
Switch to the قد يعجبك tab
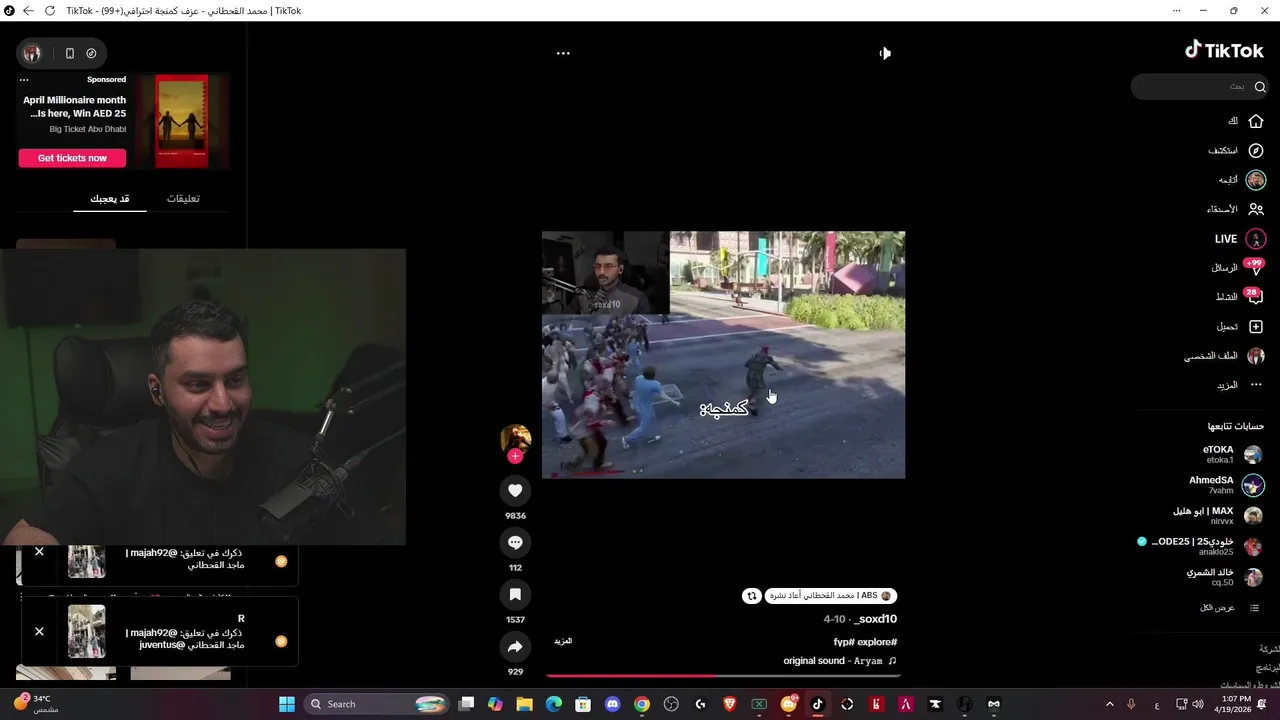(110, 198)
